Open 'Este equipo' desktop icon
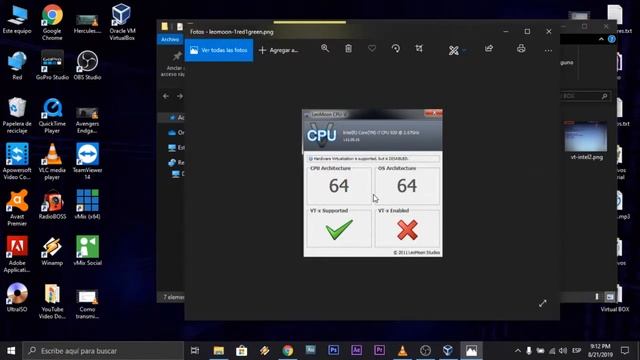640x360 pixels. pyautogui.click(x=17, y=20)
